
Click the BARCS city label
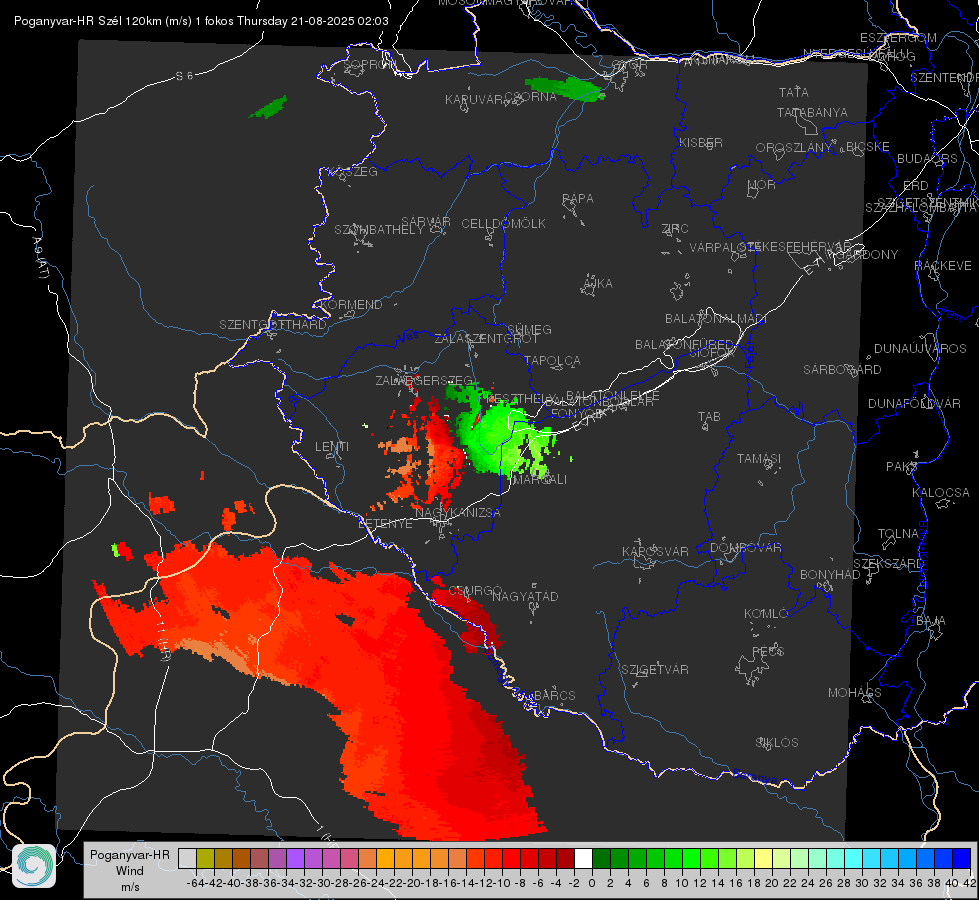pyautogui.click(x=555, y=695)
